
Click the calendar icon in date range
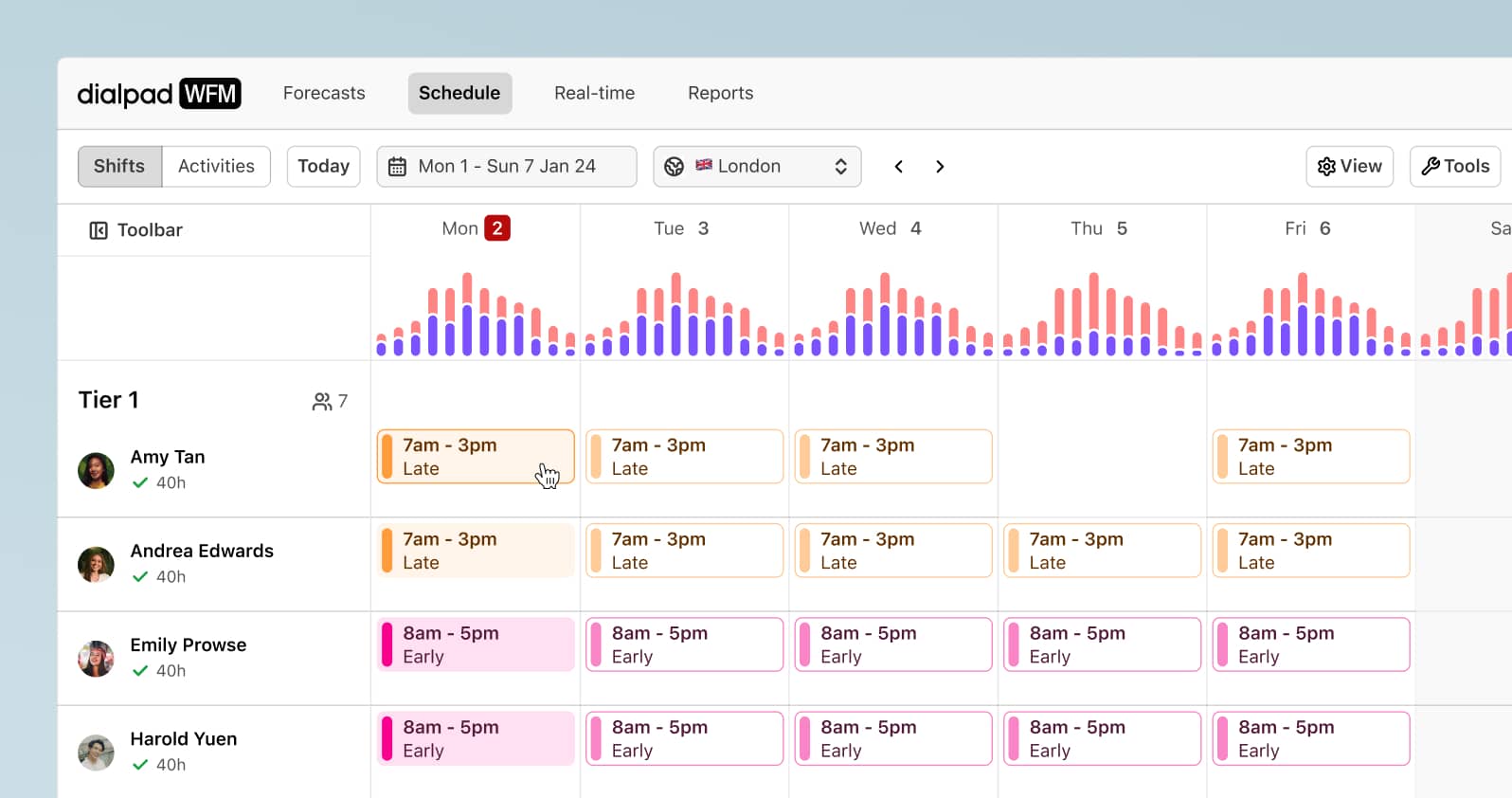[398, 167]
